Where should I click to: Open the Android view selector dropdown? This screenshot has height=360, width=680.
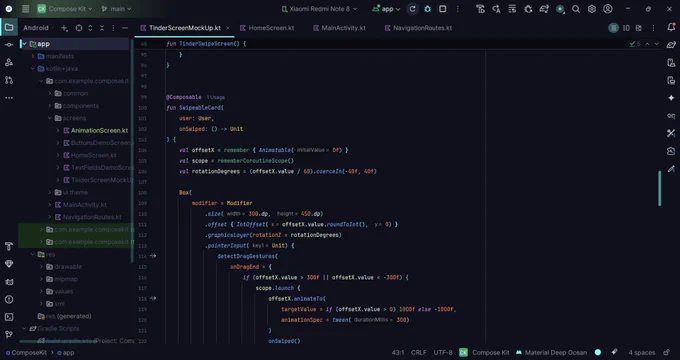click(38, 28)
